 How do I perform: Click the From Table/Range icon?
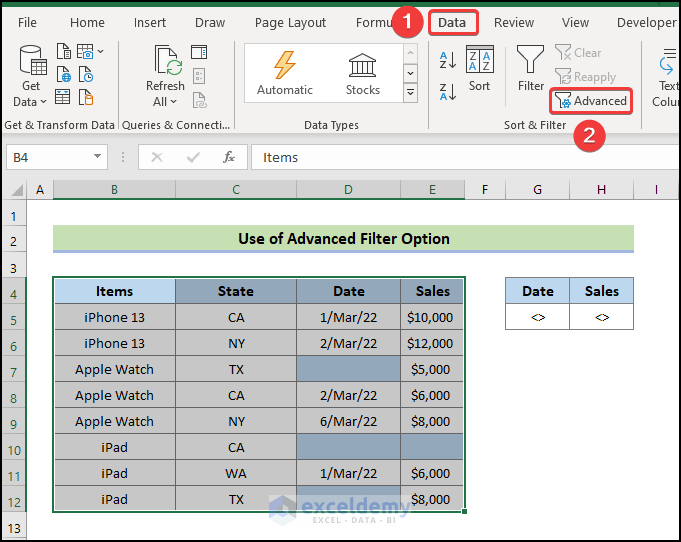pos(63,97)
